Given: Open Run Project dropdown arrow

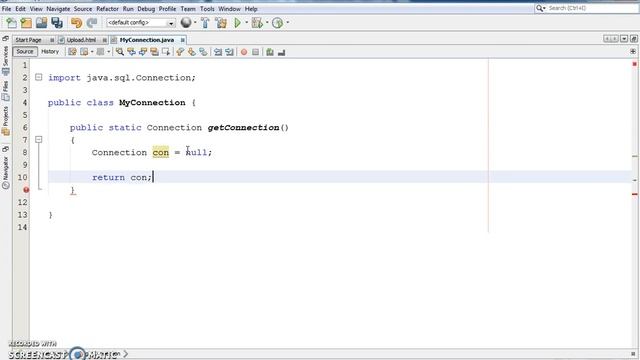Looking at the screenshot, I should coord(247,22).
